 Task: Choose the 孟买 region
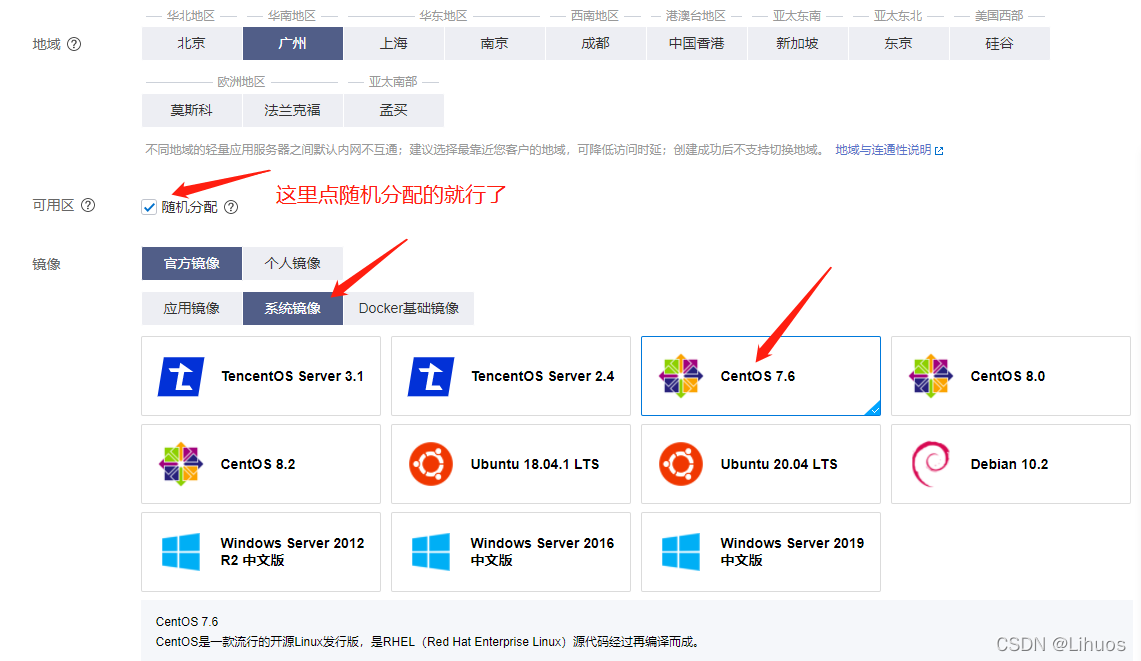(394, 111)
